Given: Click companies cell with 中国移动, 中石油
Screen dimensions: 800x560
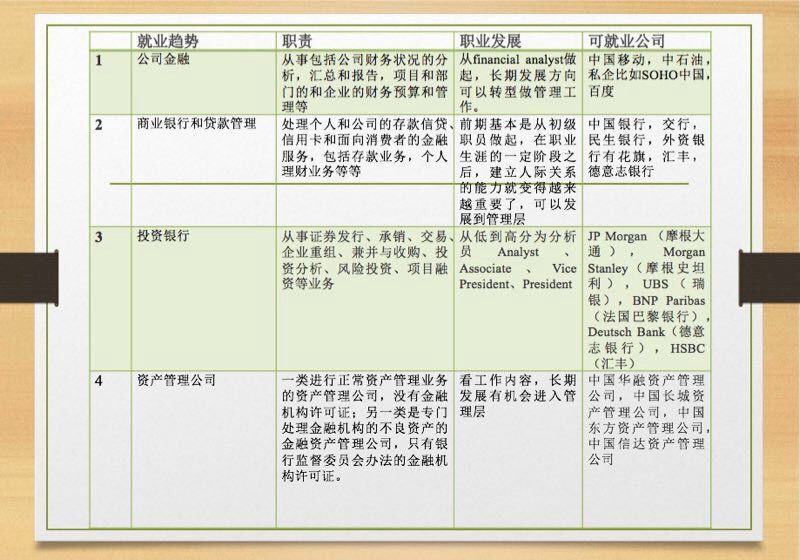Looking at the screenshot, I should (646, 82).
